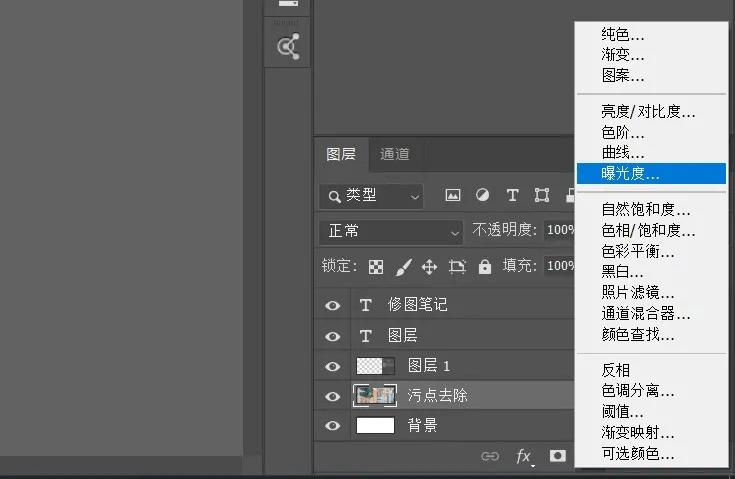Click the shape layer filter icon
The height and width of the screenshot is (479, 735).
pyautogui.click(x=542, y=196)
